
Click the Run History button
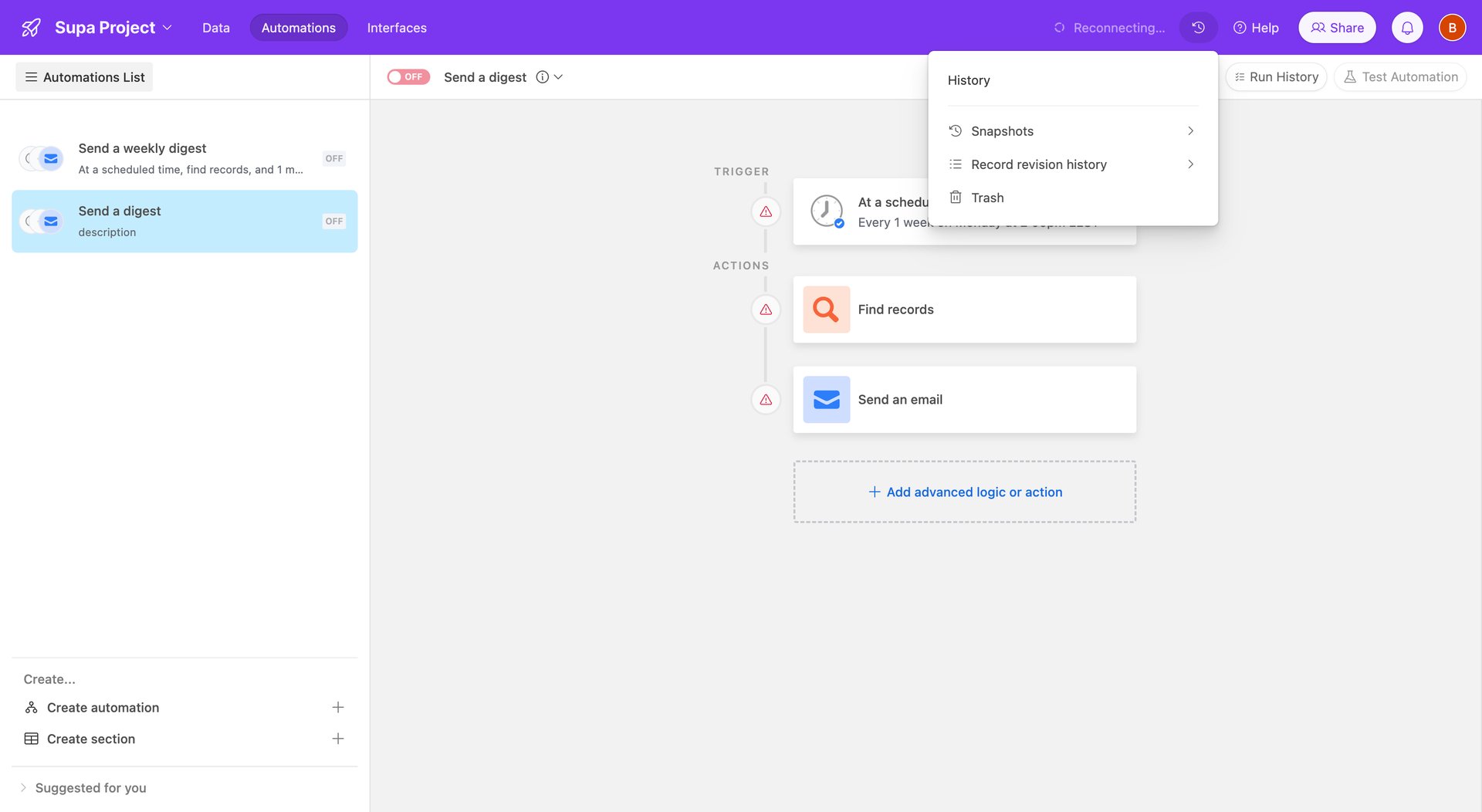[x=1276, y=76]
